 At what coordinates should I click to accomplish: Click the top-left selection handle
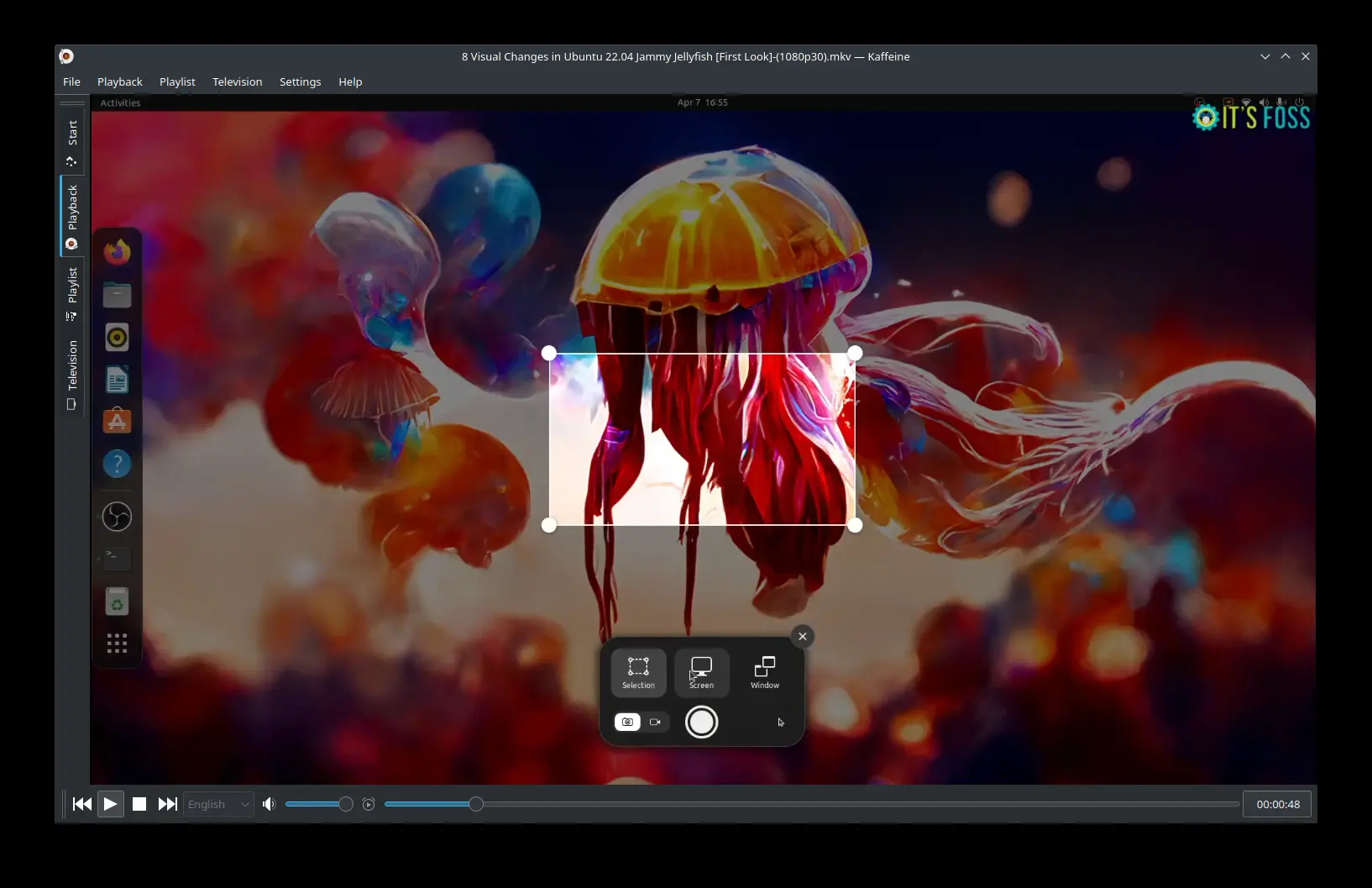tap(549, 353)
